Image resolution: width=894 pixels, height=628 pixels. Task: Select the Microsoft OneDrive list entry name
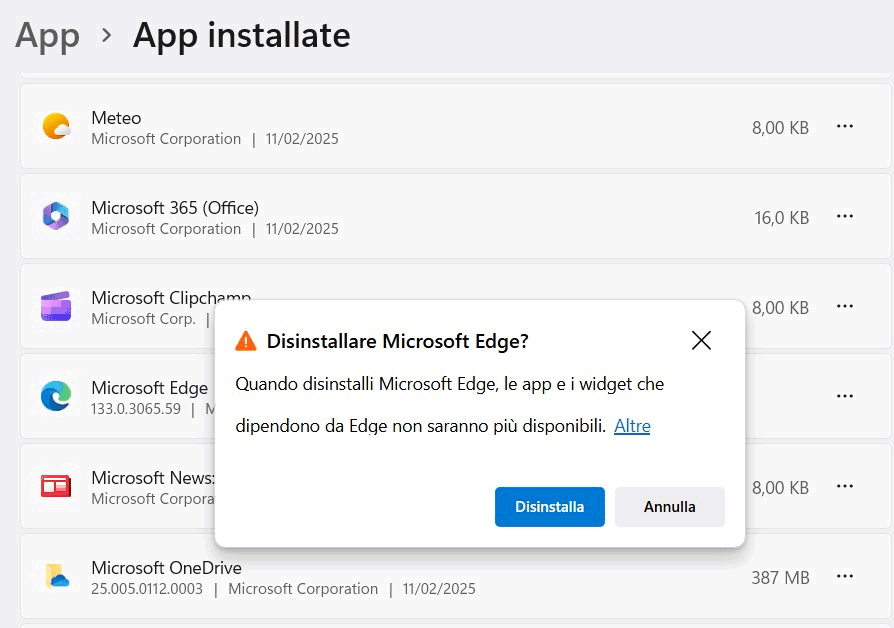click(x=166, y=568)
